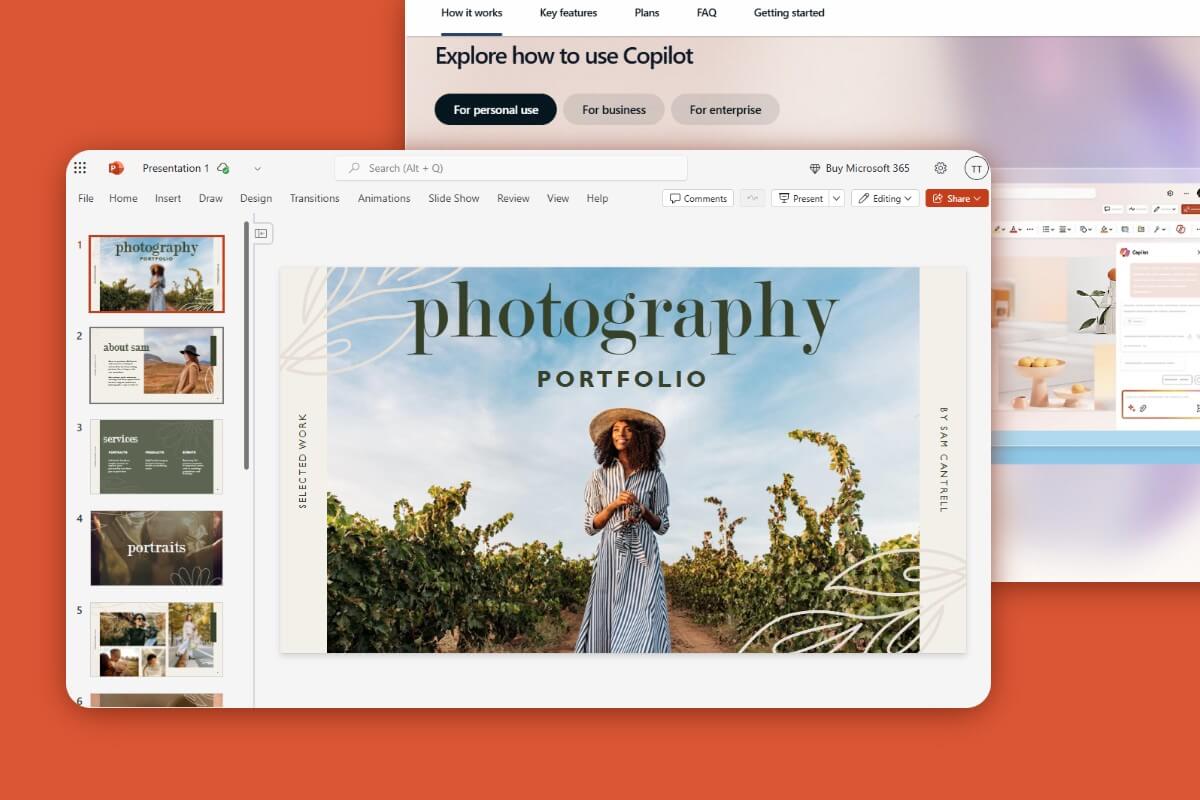Open the app launcher grid icon
The height and width of the screenshot is (800, 1200).
[81, 168]
